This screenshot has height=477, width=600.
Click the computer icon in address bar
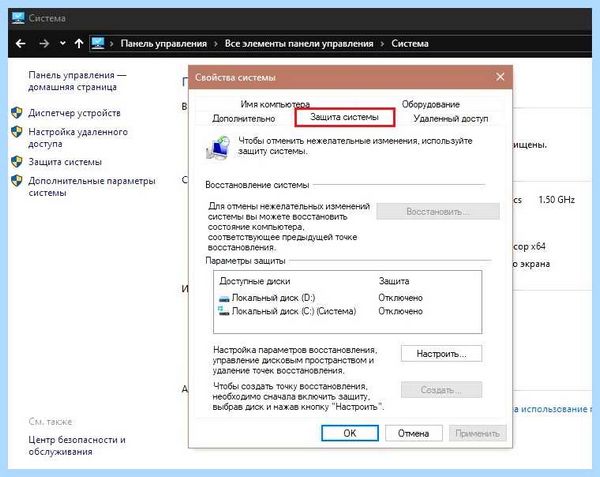click(x=98, y=43)
